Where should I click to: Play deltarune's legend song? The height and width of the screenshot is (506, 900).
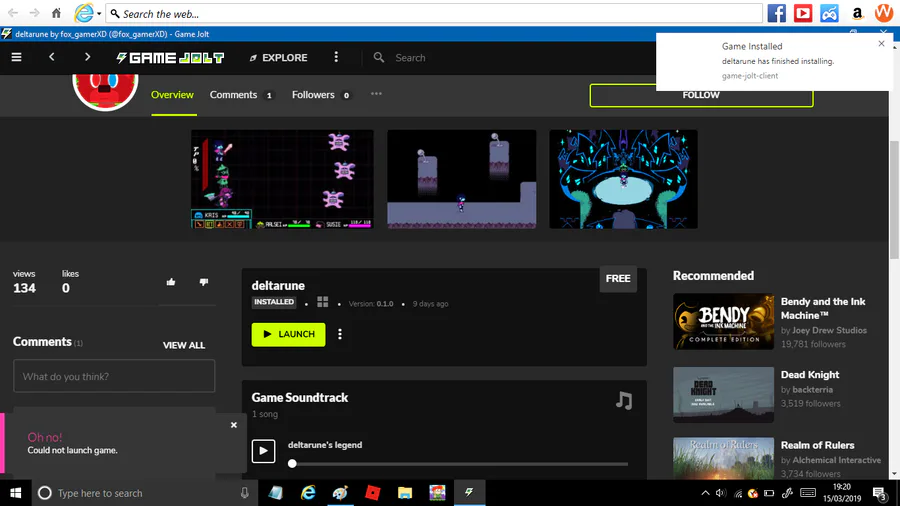tap(263, 451)
